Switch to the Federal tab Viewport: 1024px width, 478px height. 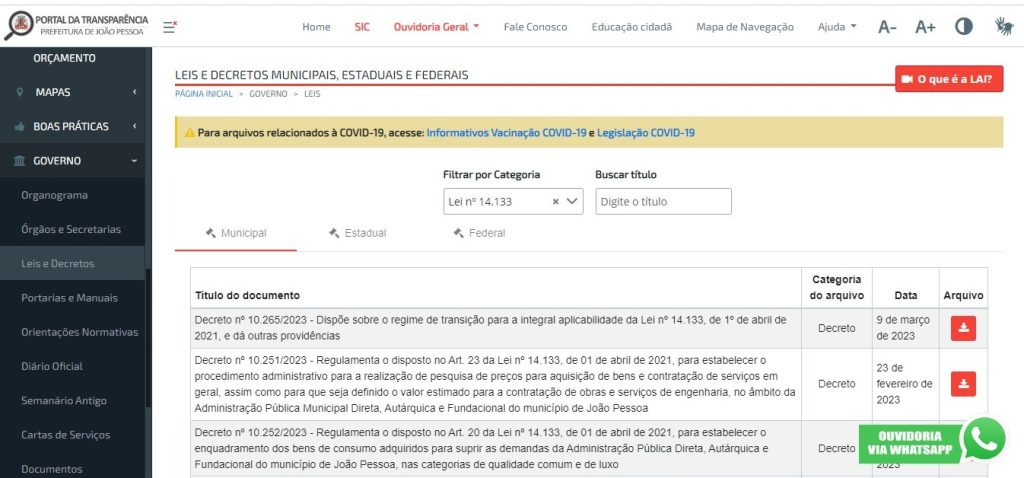click(x=479, y=233)
